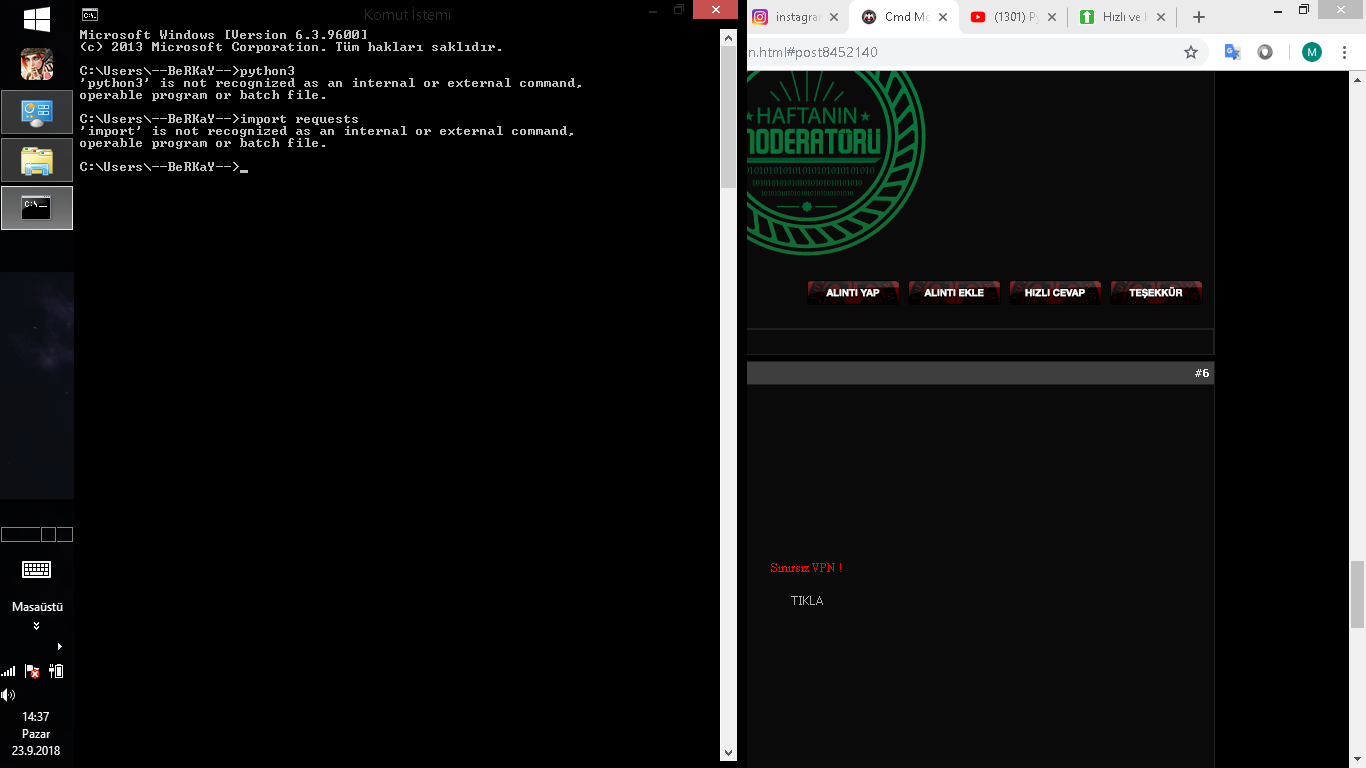The image size is (1366, 768).
Task: Click the gray round extension icon in Chrome
Action: coord(1265,52)
